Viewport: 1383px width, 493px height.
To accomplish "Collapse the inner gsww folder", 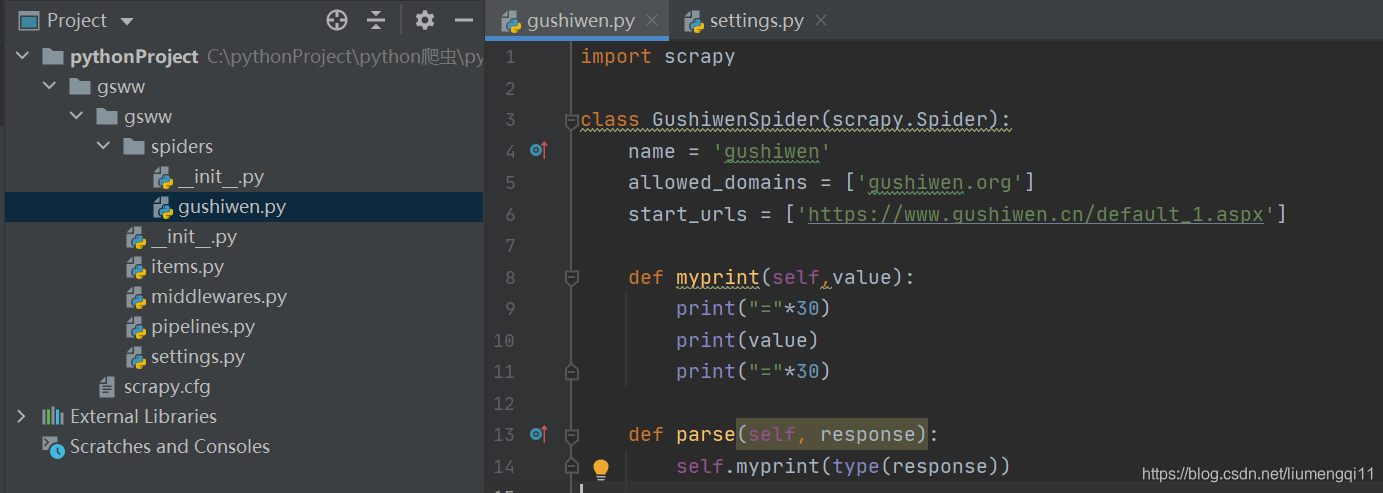I will click(77, 117).
